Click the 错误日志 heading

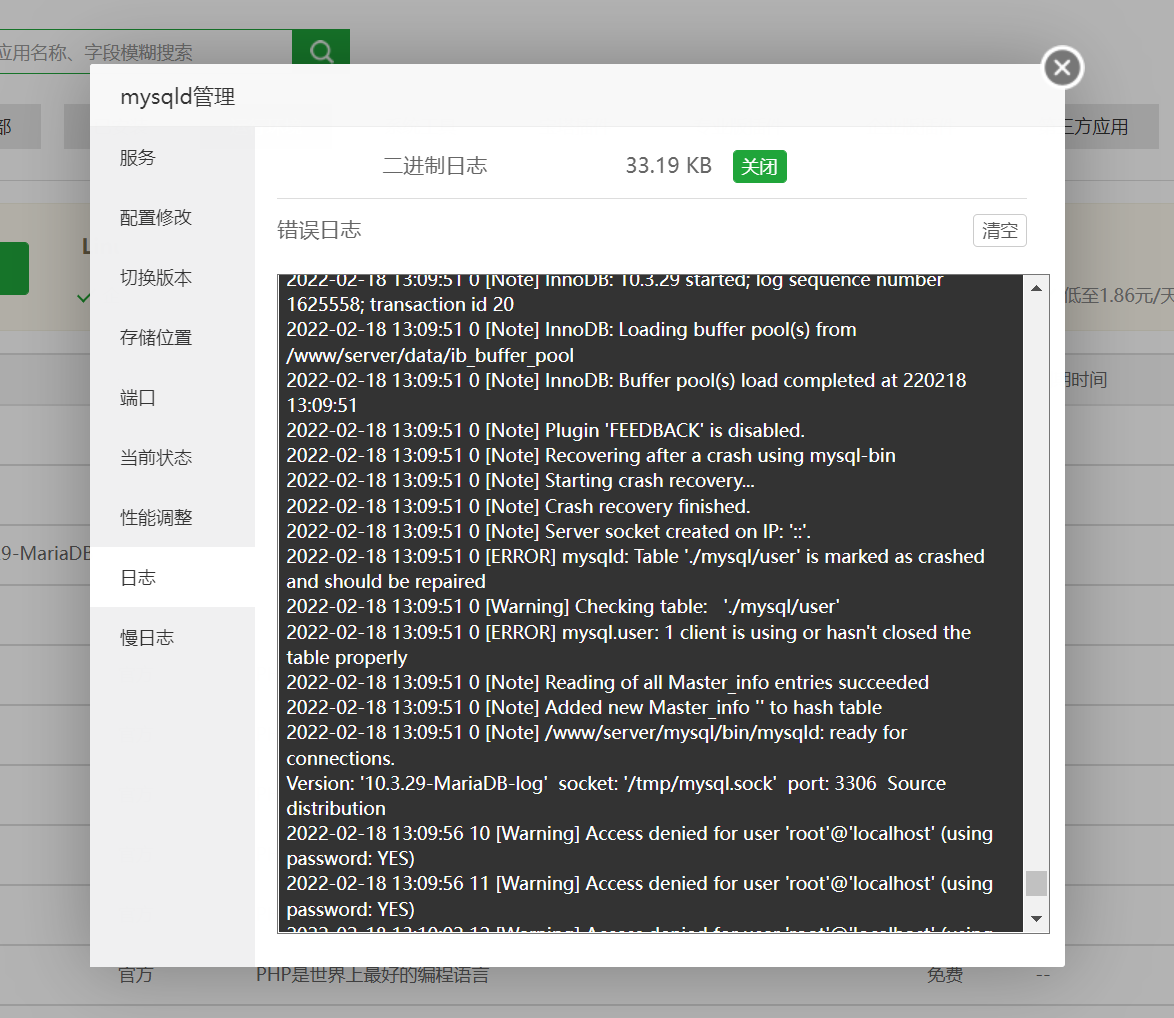[319, 230]
